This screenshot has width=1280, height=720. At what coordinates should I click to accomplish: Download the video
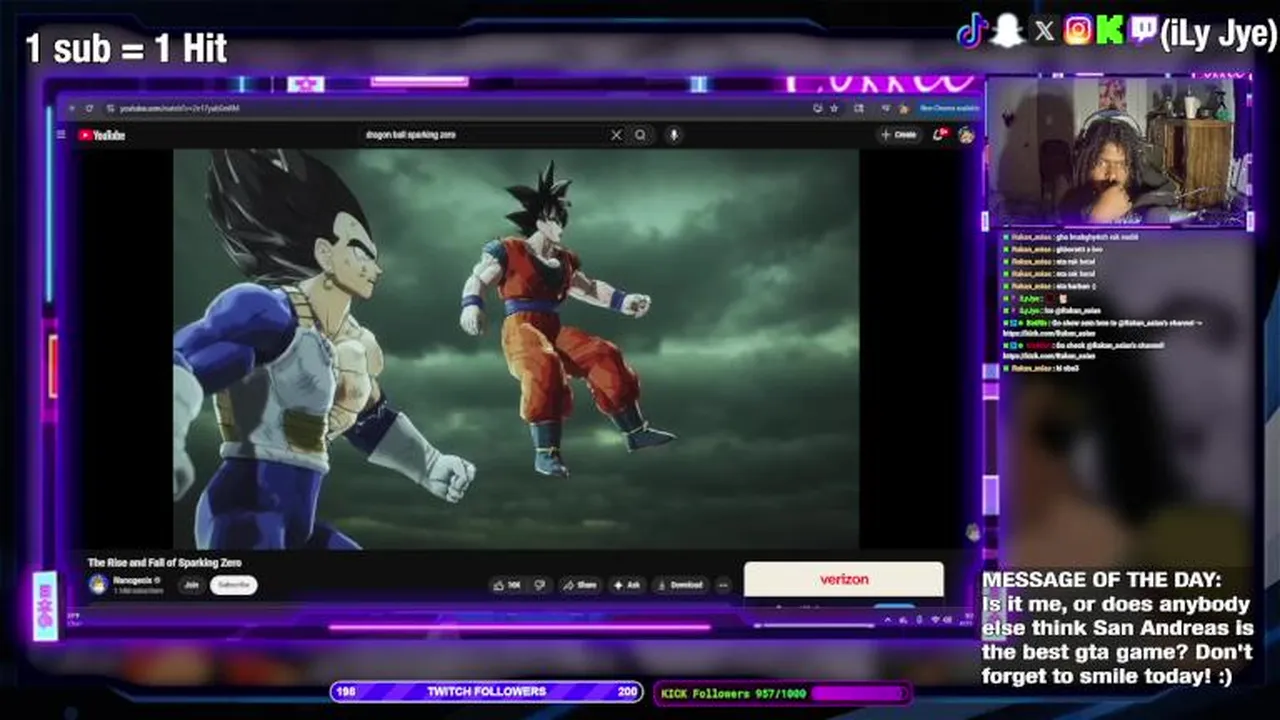(x=680, y=585)
